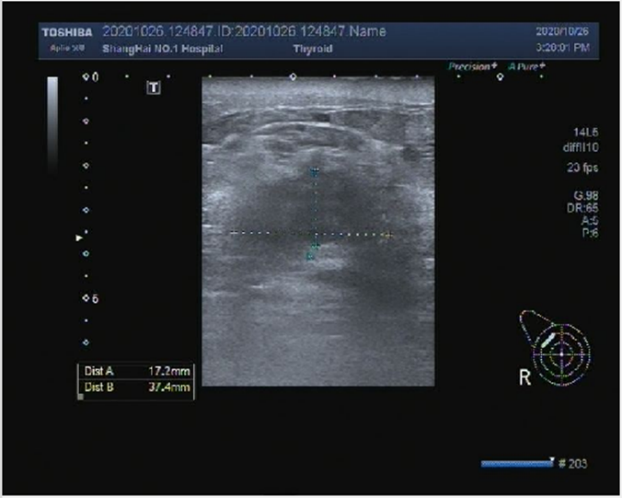Click the P:6 parameter value

coord(590,233)
